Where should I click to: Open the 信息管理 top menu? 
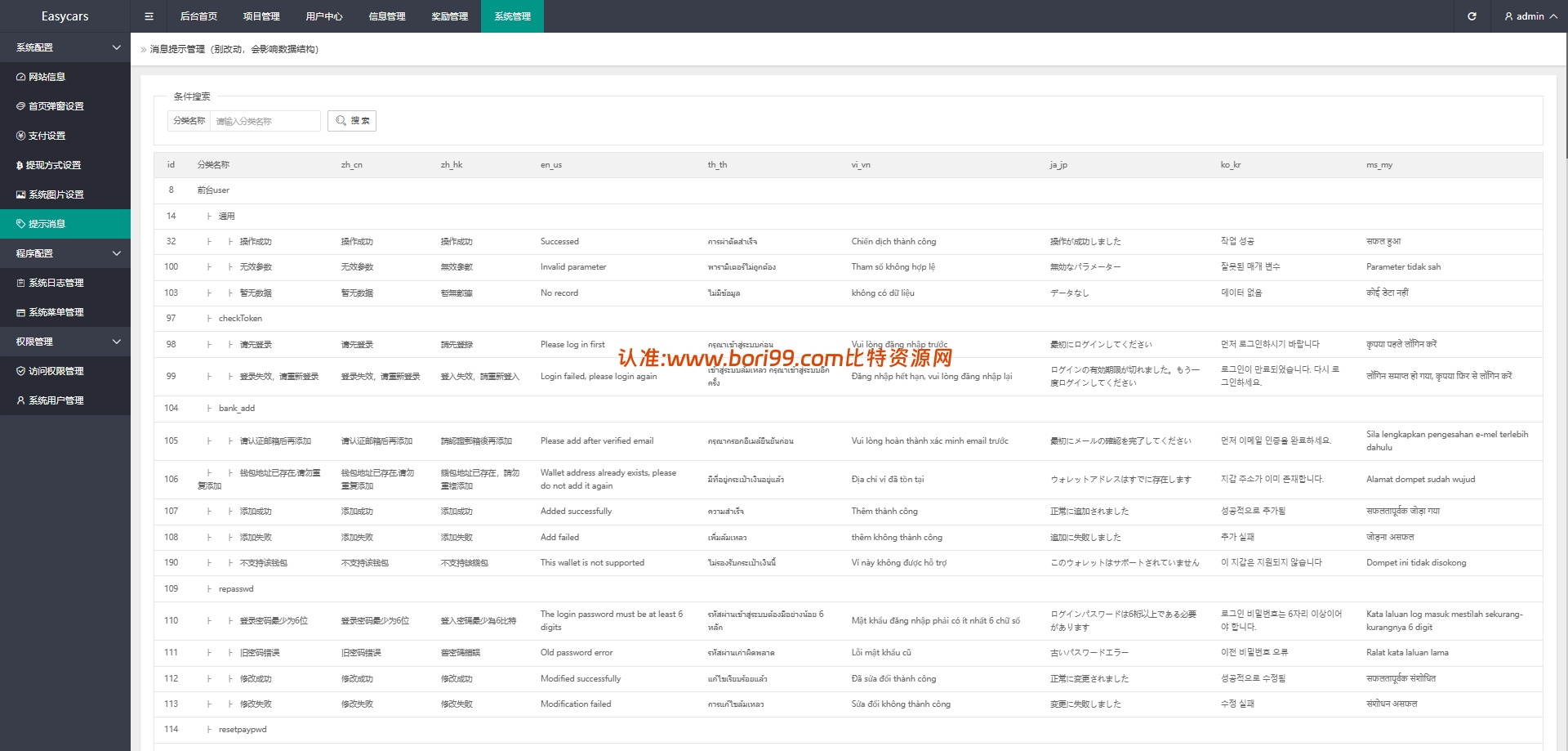tap(387, 16)
